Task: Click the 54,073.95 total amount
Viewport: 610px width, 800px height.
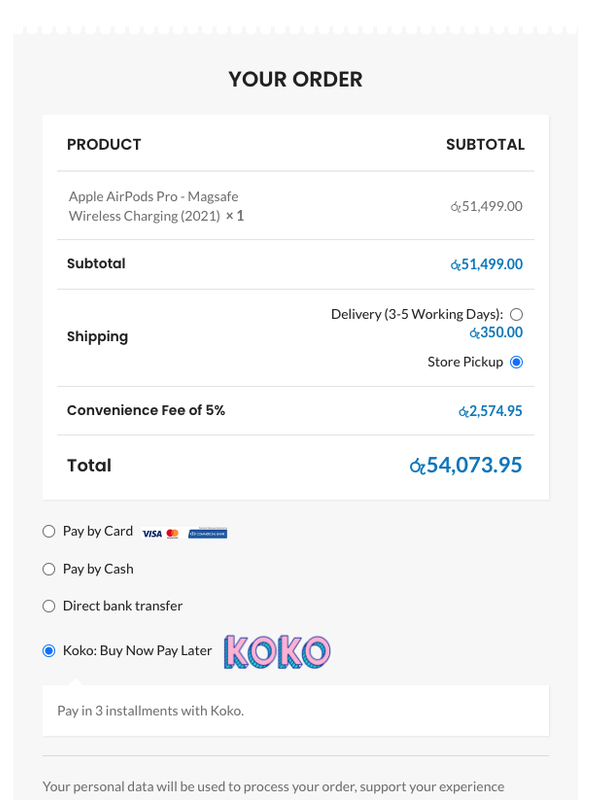Action: tap(466, 465)
